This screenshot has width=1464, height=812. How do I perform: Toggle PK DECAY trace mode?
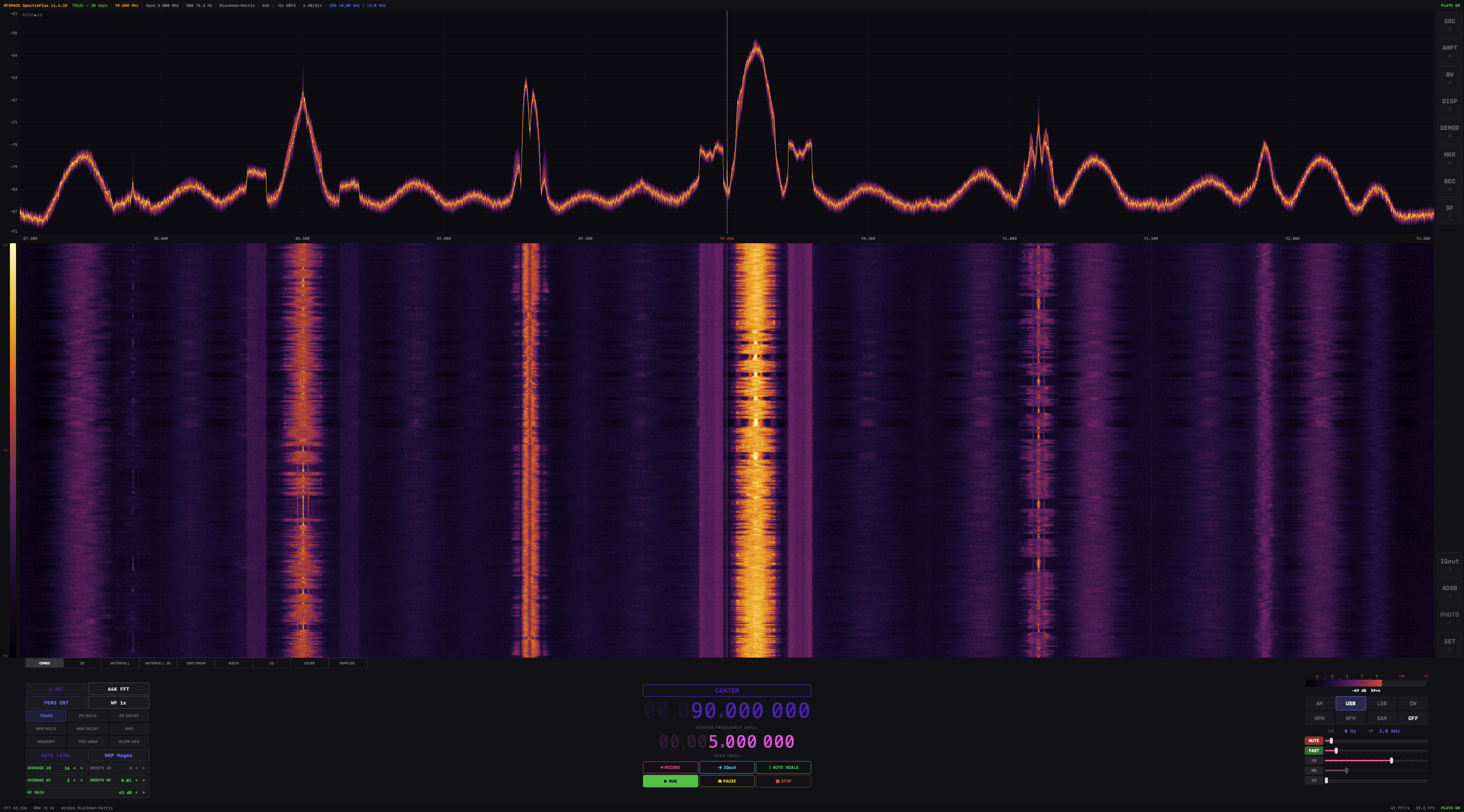[x=129, y=716]
